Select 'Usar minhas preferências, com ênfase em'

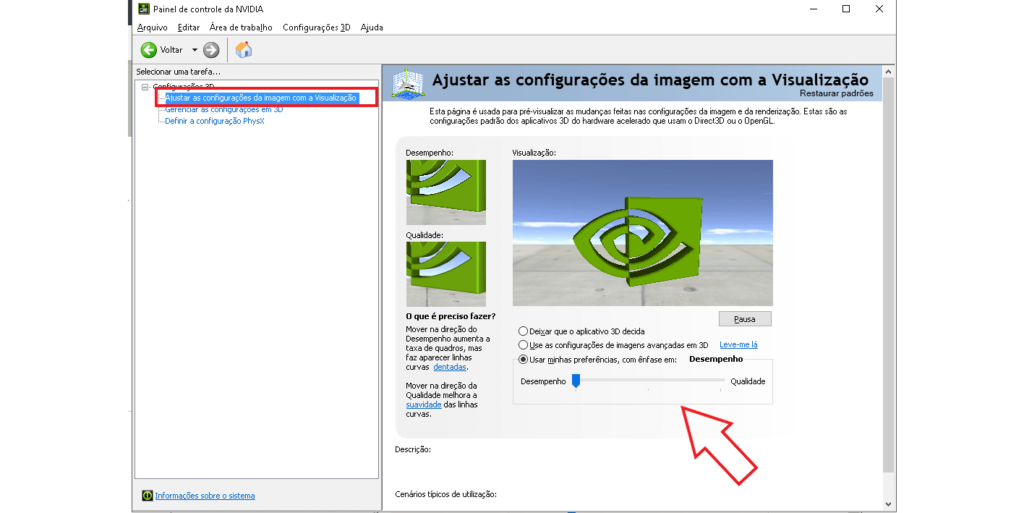(x=523, y=359)
